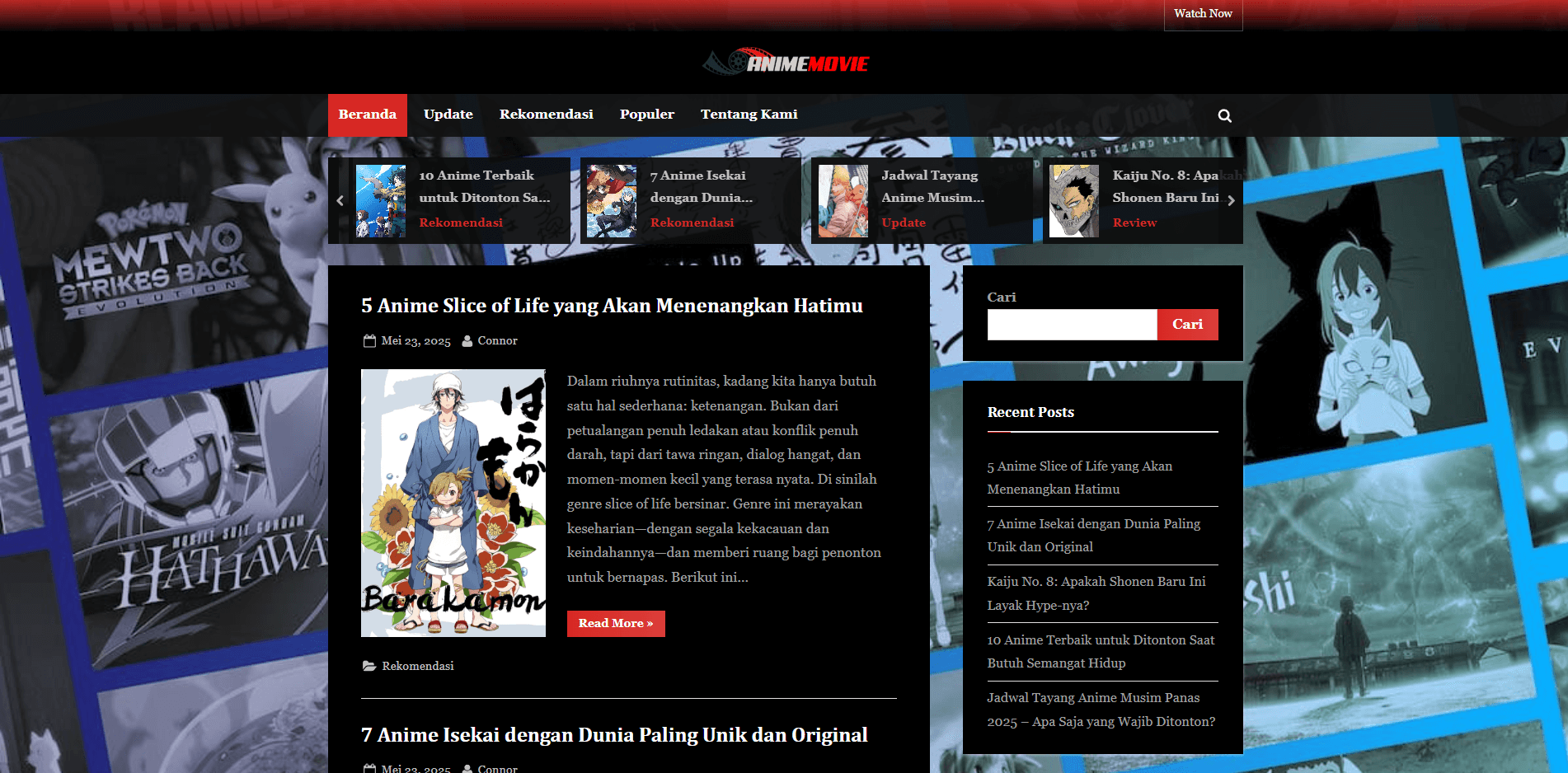Click Rekomendasi tag under 7 Anime Isekai carousel
The width and height of the screenshot is (1568, 773).
tap(692, 223)
